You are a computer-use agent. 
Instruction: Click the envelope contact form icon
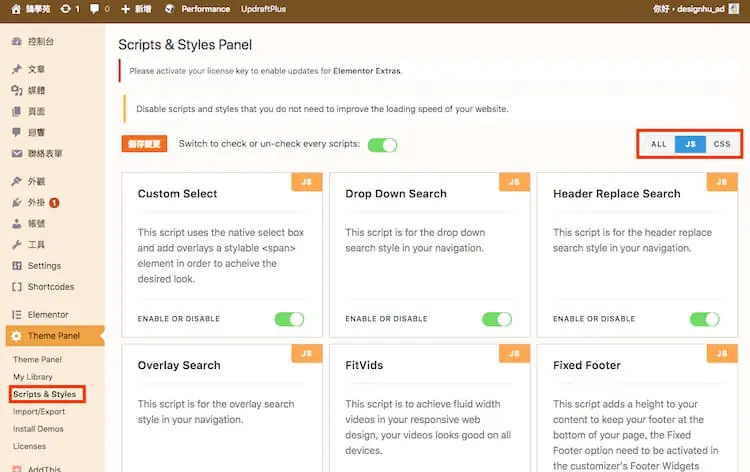(x=17, y=154)
